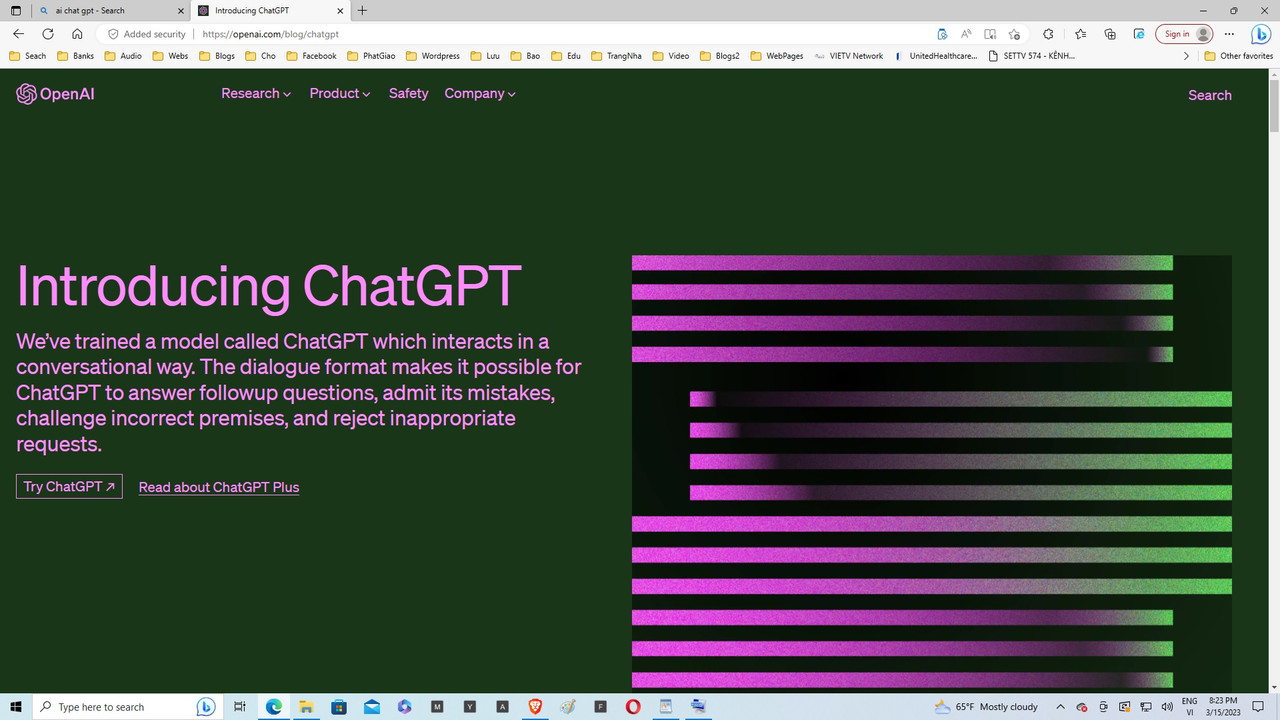Open Read about ChatGPT Plus link
Screen dimensions: 1280x720
point(219,487)
